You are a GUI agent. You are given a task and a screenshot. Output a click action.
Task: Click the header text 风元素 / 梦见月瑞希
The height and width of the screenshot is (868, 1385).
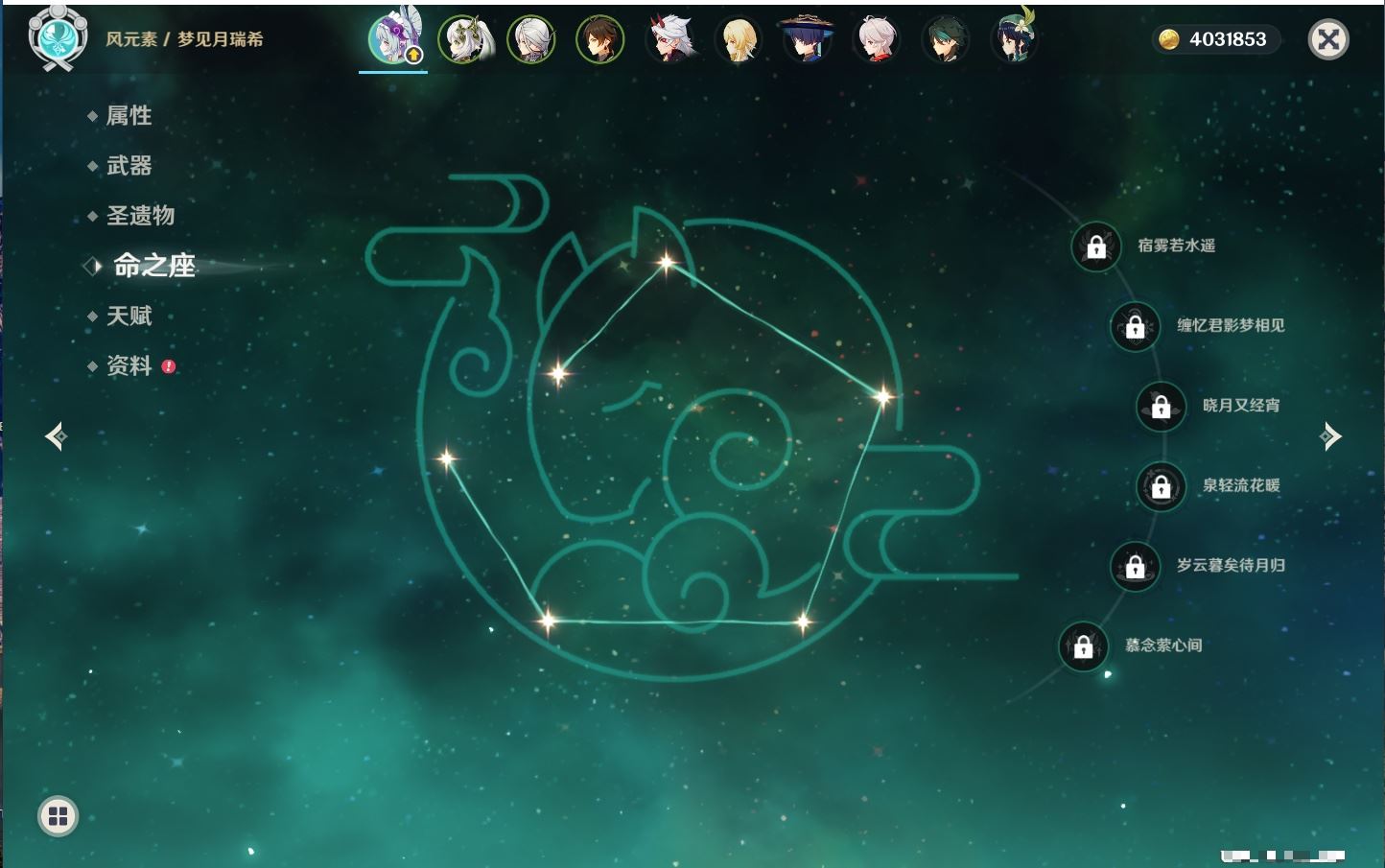[184, 39]
